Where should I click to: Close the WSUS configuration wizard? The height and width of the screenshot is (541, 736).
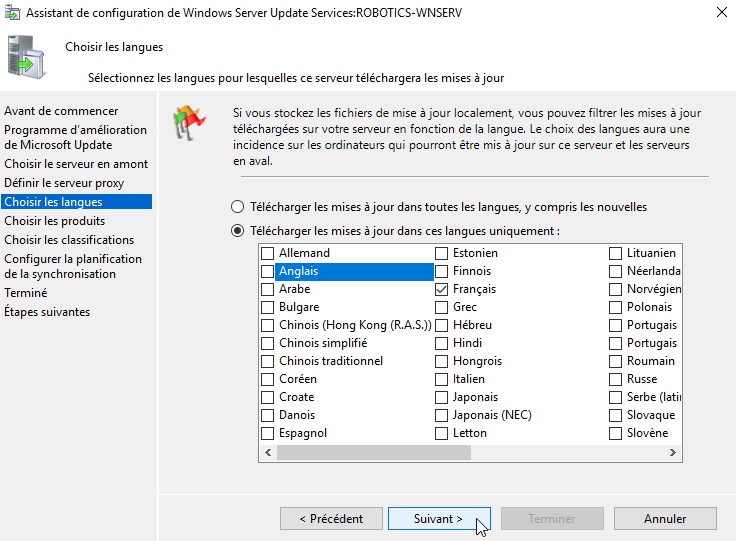click(722, 12)
